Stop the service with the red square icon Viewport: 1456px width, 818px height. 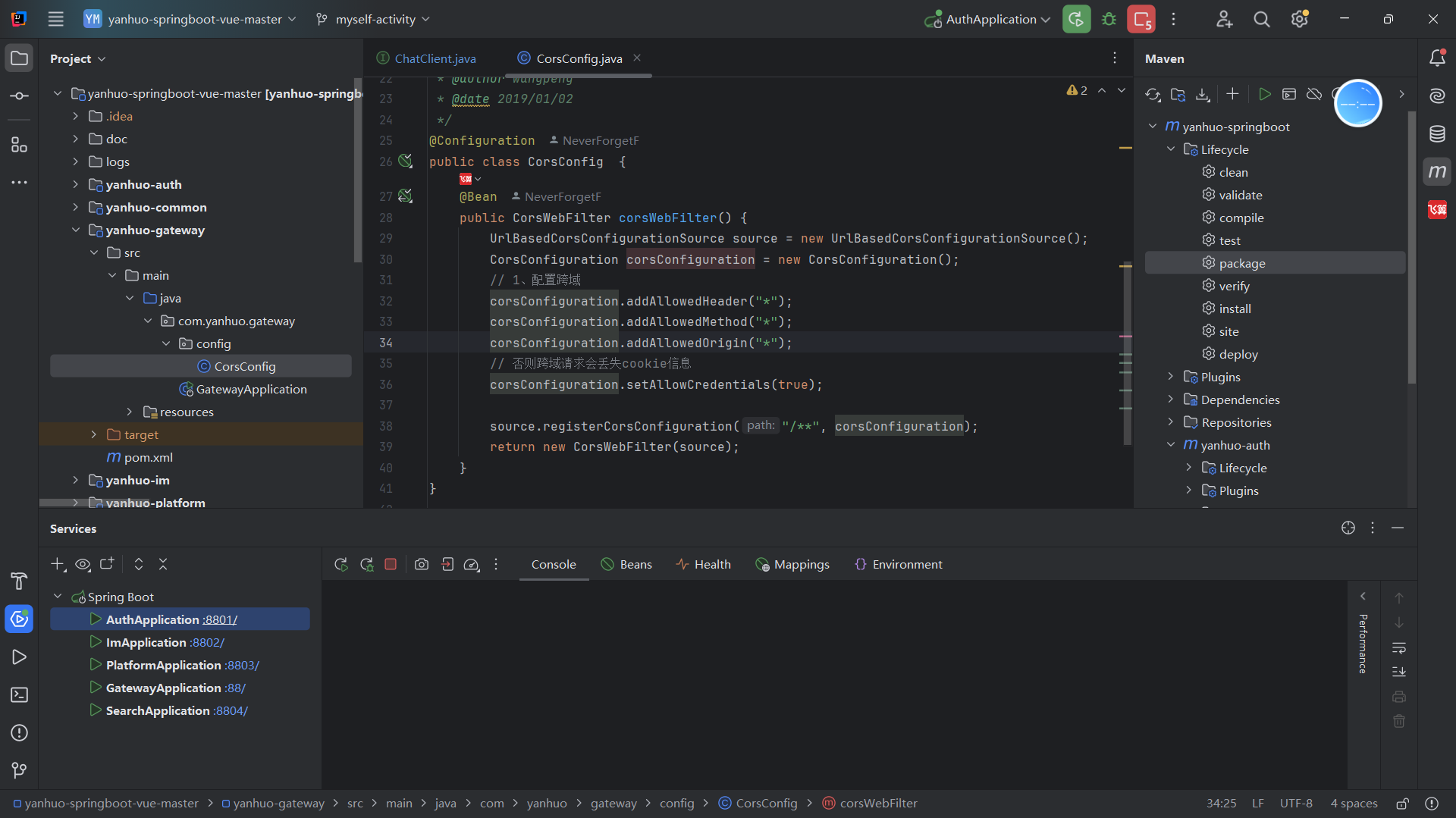coord(391,565)
